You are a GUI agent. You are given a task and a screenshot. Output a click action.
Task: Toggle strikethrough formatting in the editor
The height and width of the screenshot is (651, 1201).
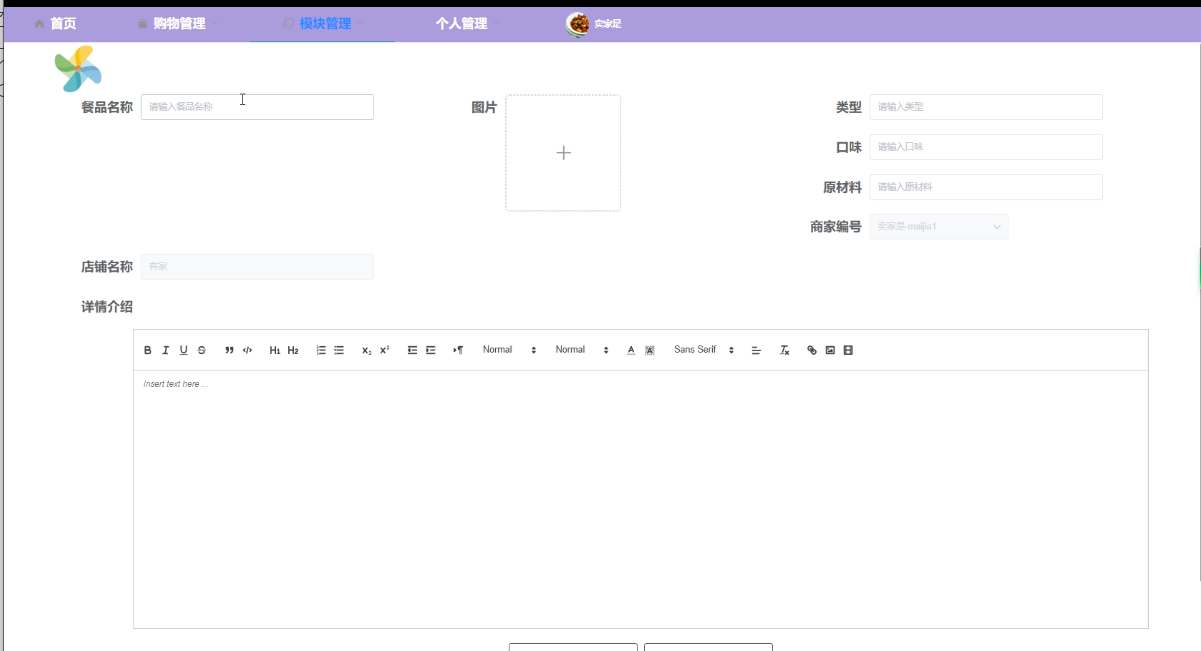coord(202,350)
